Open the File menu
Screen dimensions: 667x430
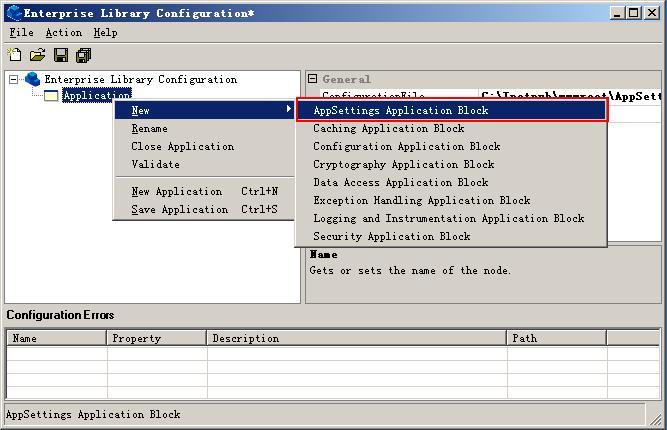pos(21,32)
